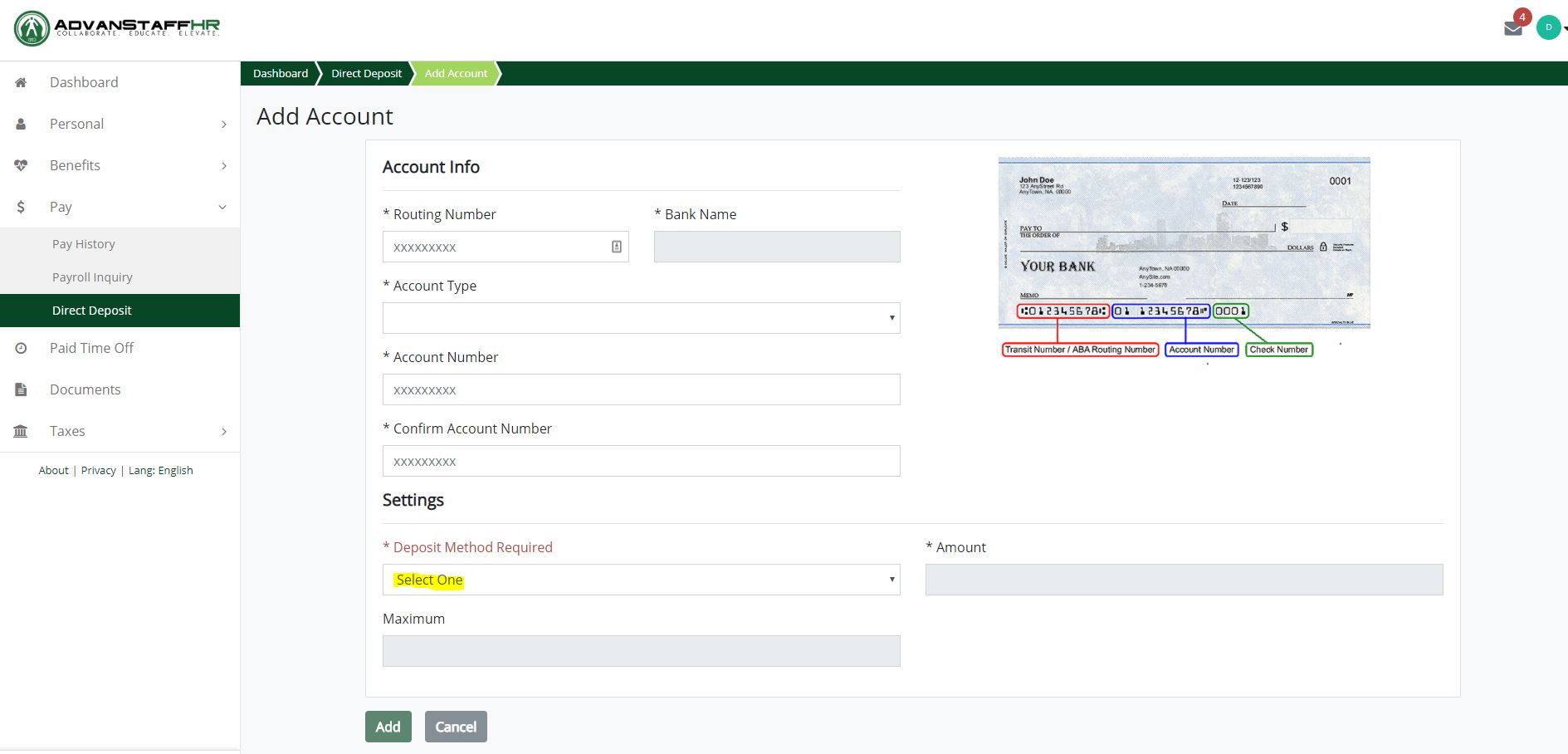
Task: Click the Documents file icon
Action: tap(21, 389)
